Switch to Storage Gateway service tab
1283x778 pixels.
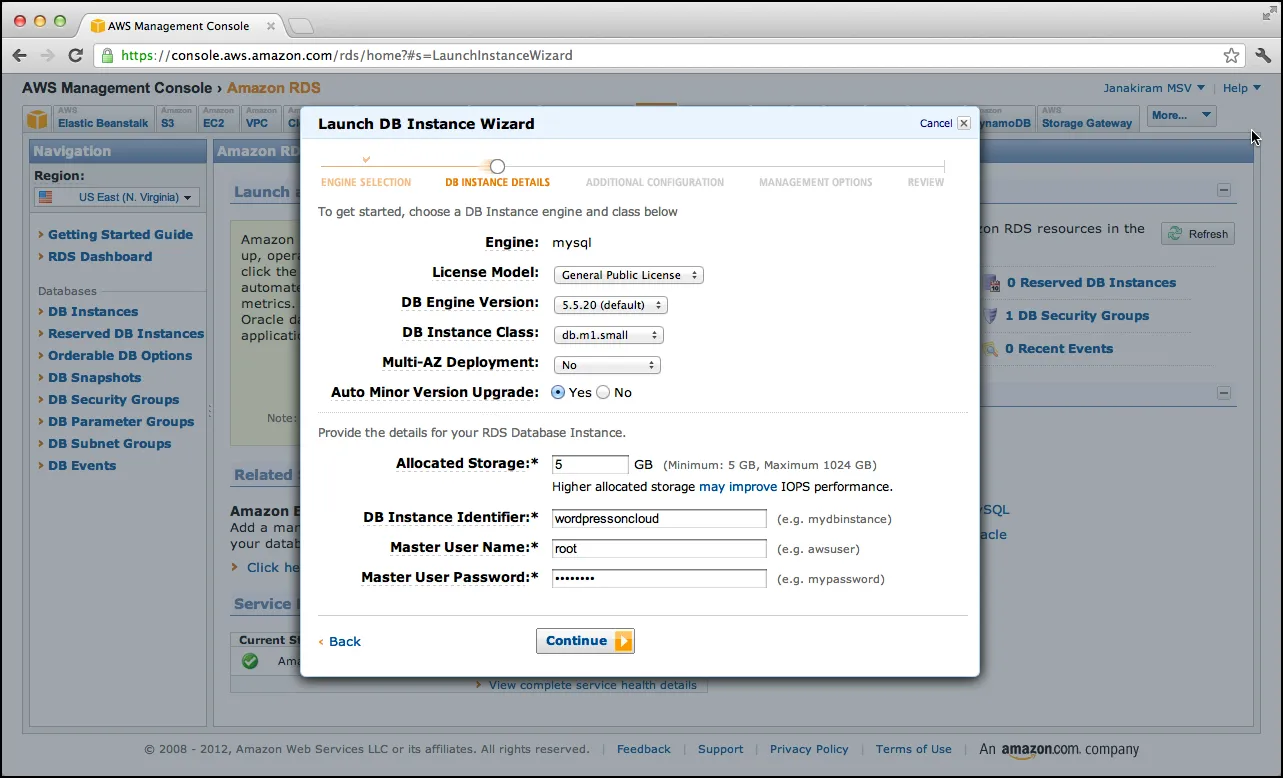[x=1087, y=118]
